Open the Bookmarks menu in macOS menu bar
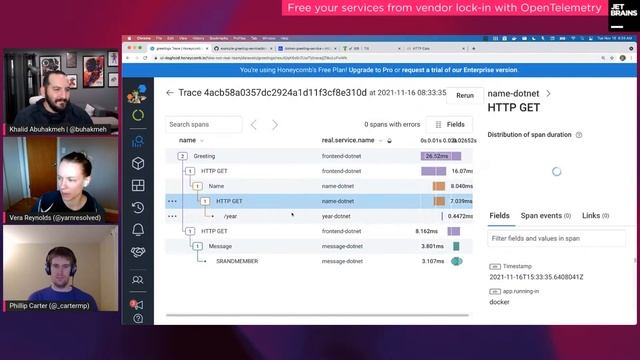 point(219,38)
